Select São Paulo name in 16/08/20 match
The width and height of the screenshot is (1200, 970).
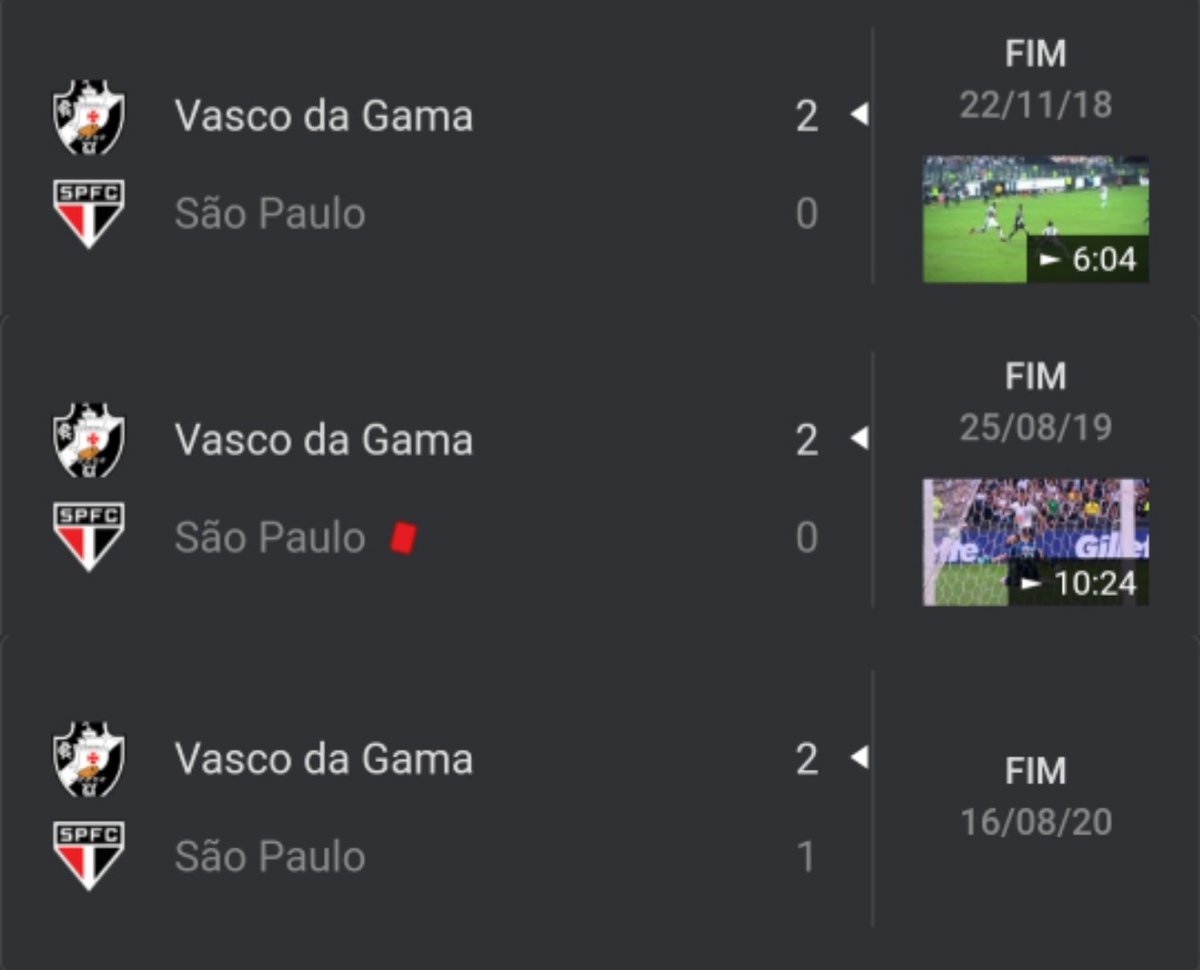(x=270, y=857)
